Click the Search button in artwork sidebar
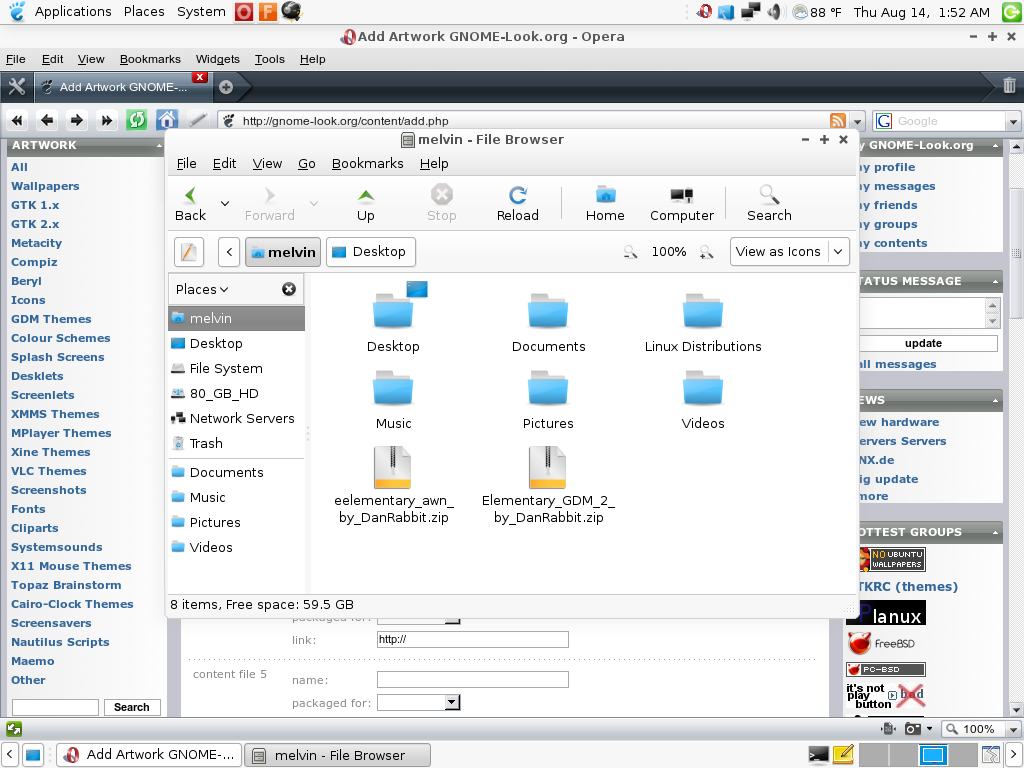 click(x=132, y=707)
